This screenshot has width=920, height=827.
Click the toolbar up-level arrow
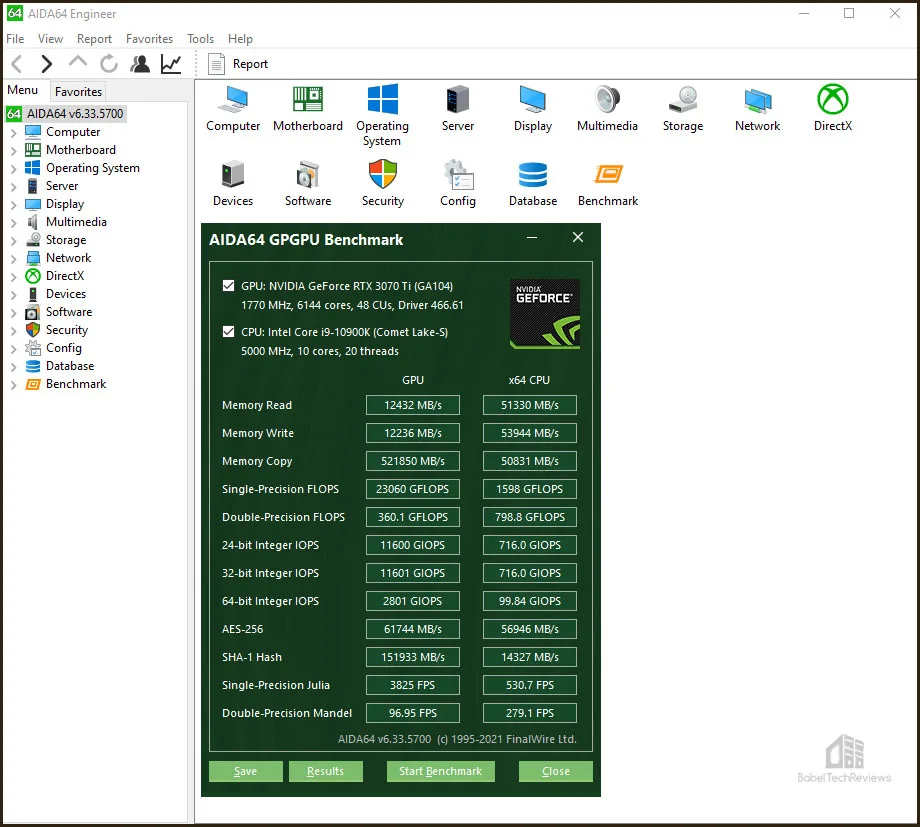77,62
